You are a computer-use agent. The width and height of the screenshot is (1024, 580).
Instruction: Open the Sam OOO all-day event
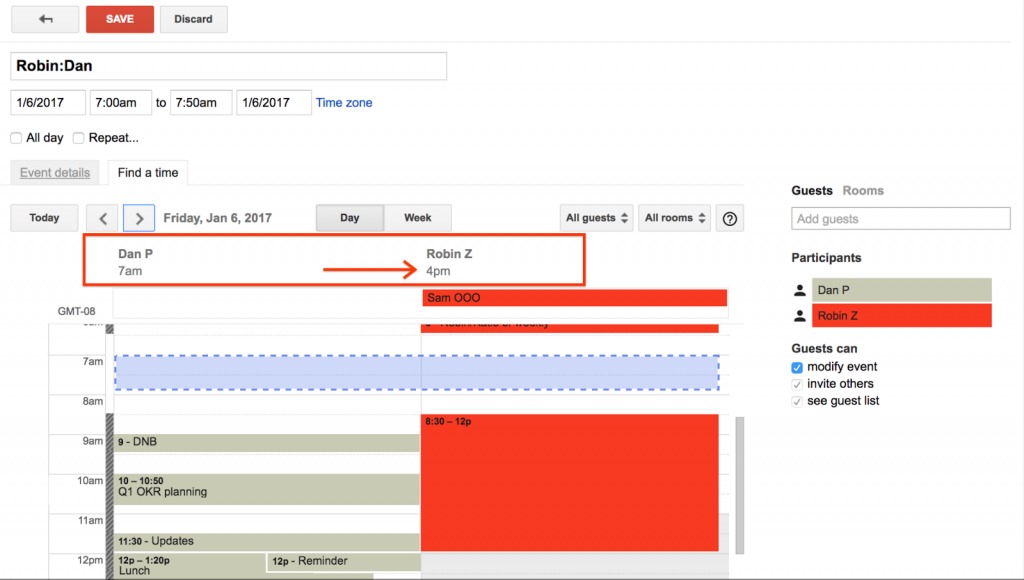[x=575, y=298]
